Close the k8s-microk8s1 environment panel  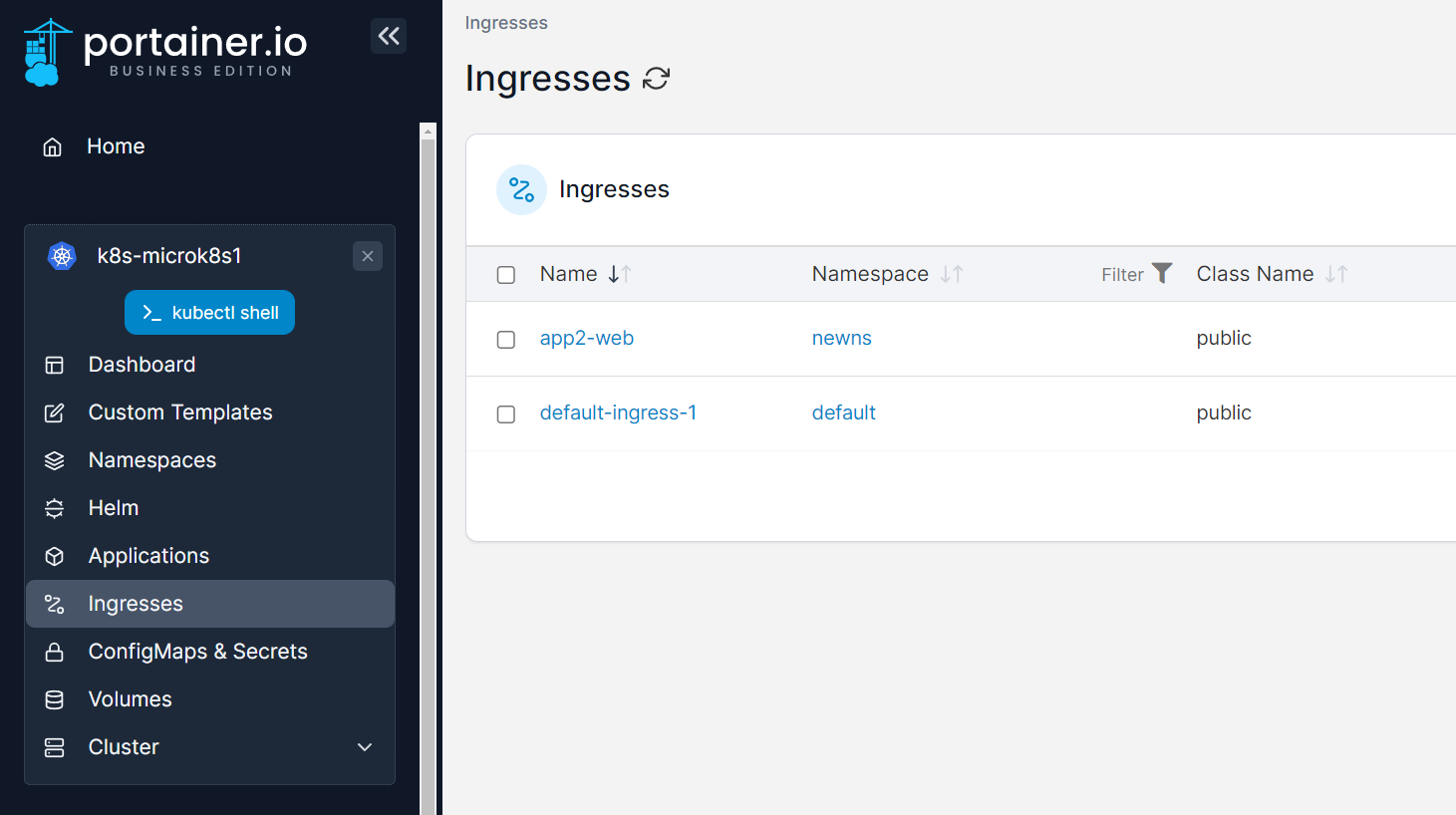click(x=368, y=256)
